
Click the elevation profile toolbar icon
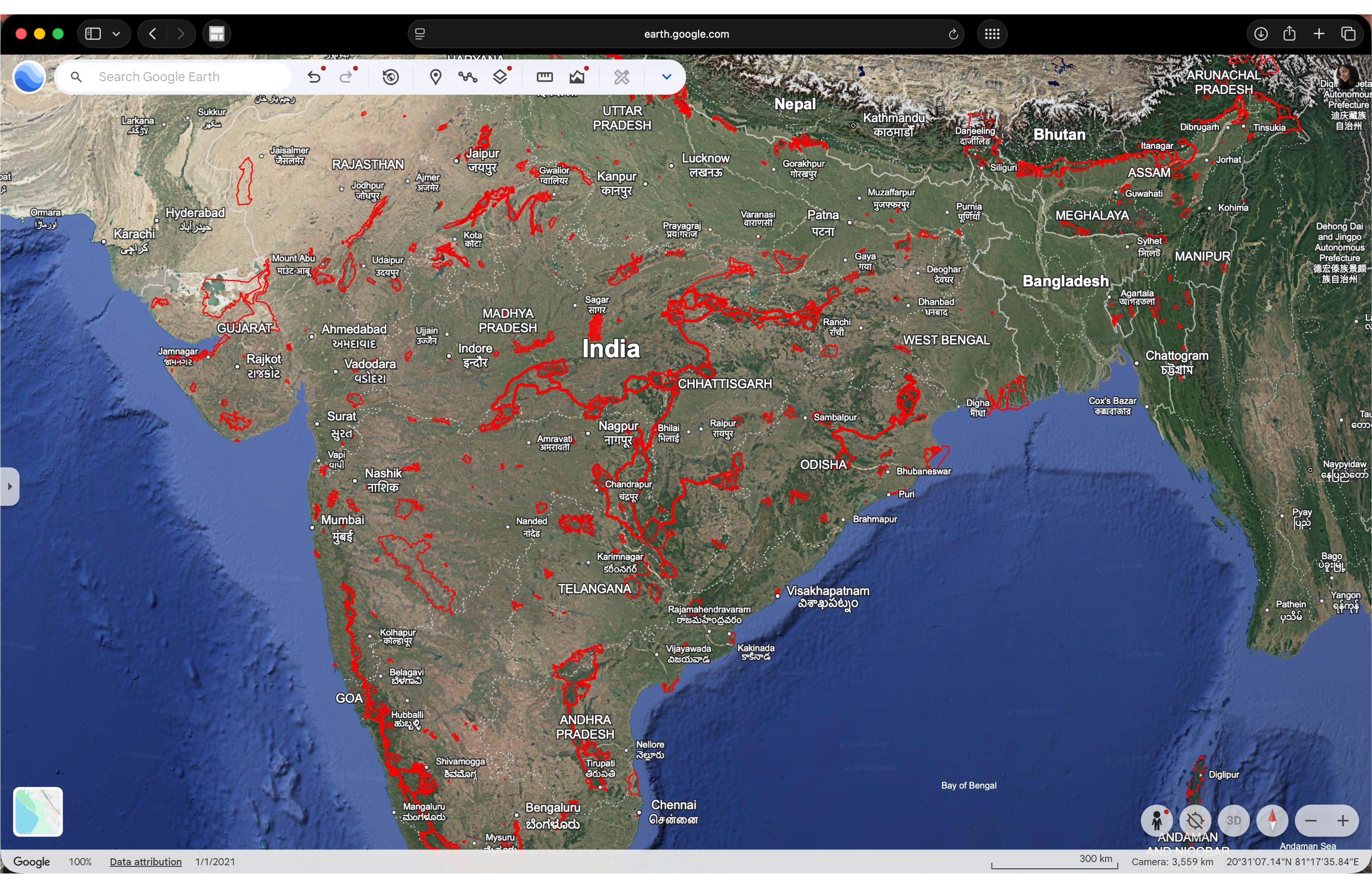click(x=576, y=77)
